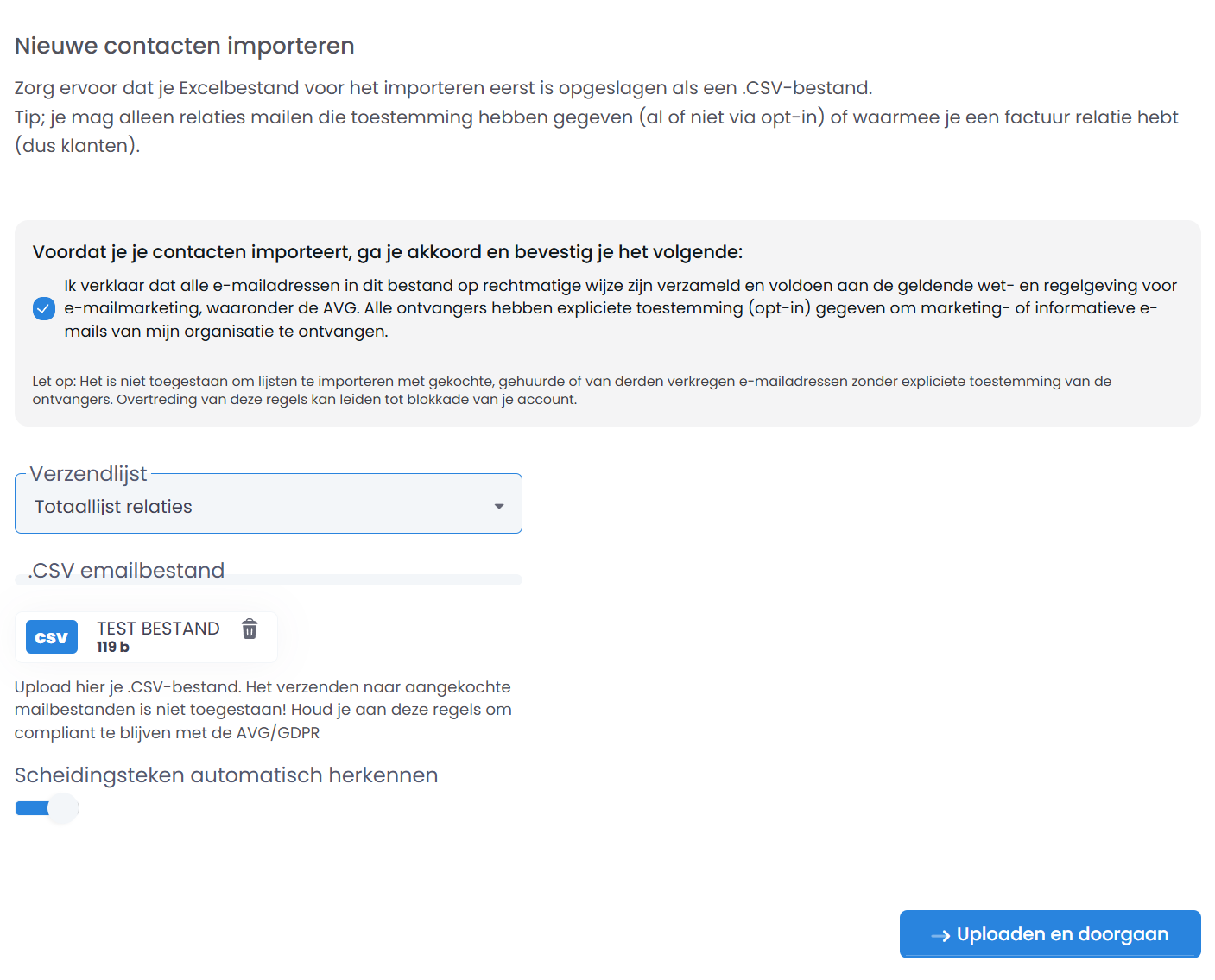Image resolution: width=1215 pixels, height=980 pixels.
Task: Open the Verzendlijst dropdown arrow
Action: pos(498,507)
